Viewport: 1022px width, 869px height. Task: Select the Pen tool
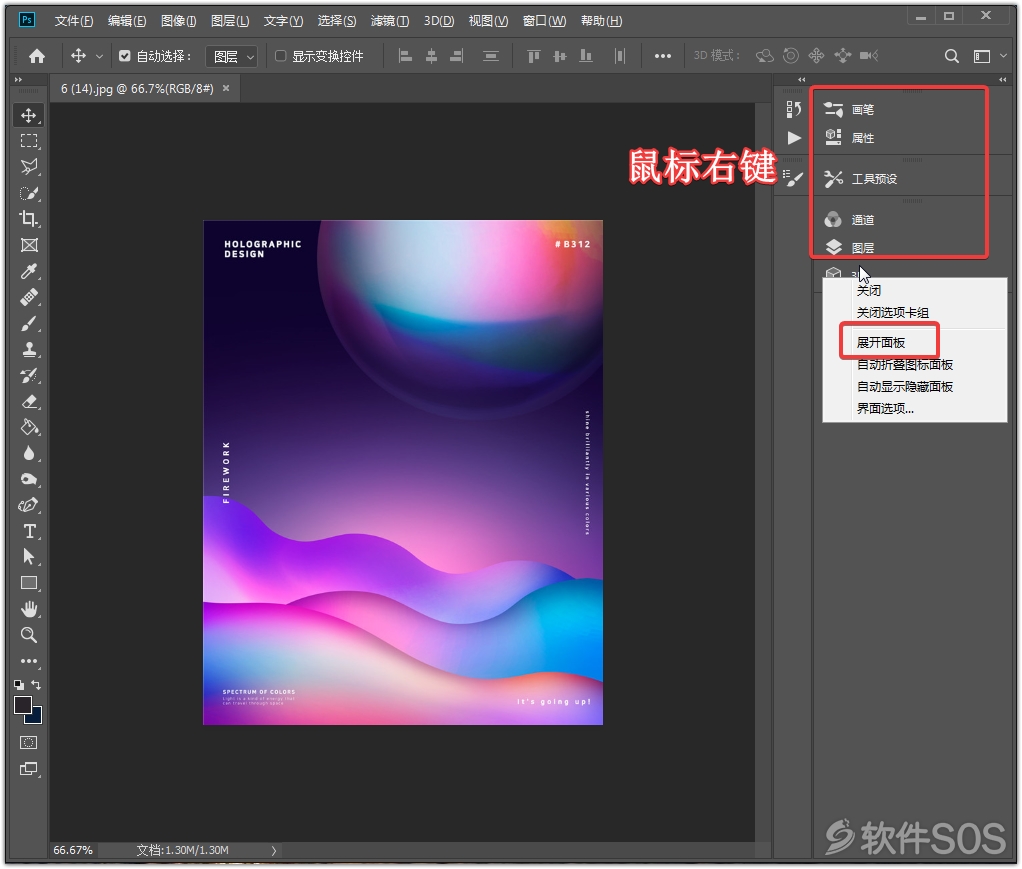point(29,505)
